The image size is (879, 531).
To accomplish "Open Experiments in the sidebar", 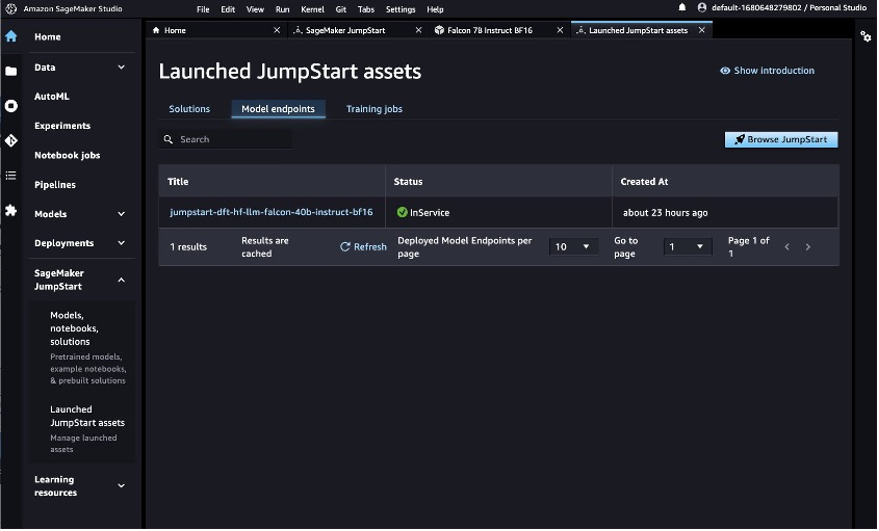I will pos(62,126).
